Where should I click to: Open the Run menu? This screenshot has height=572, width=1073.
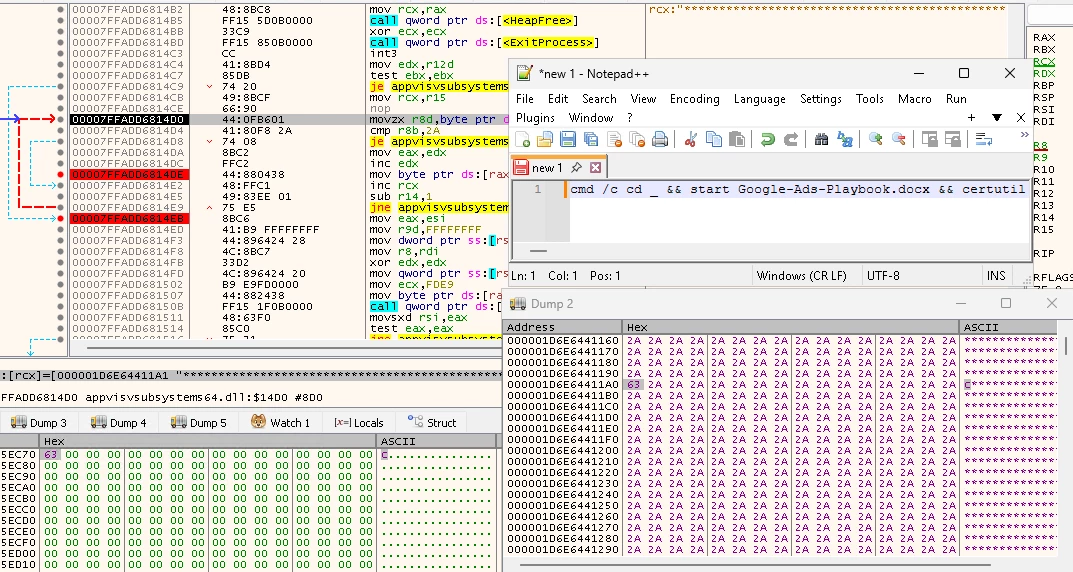point(956,99)
